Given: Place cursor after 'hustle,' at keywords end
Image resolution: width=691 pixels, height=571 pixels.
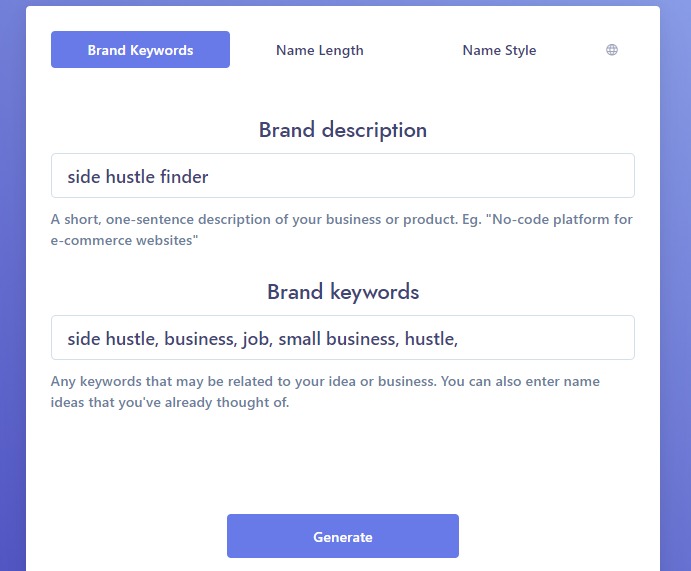Looking at the screenshot, I should [460, 339].
